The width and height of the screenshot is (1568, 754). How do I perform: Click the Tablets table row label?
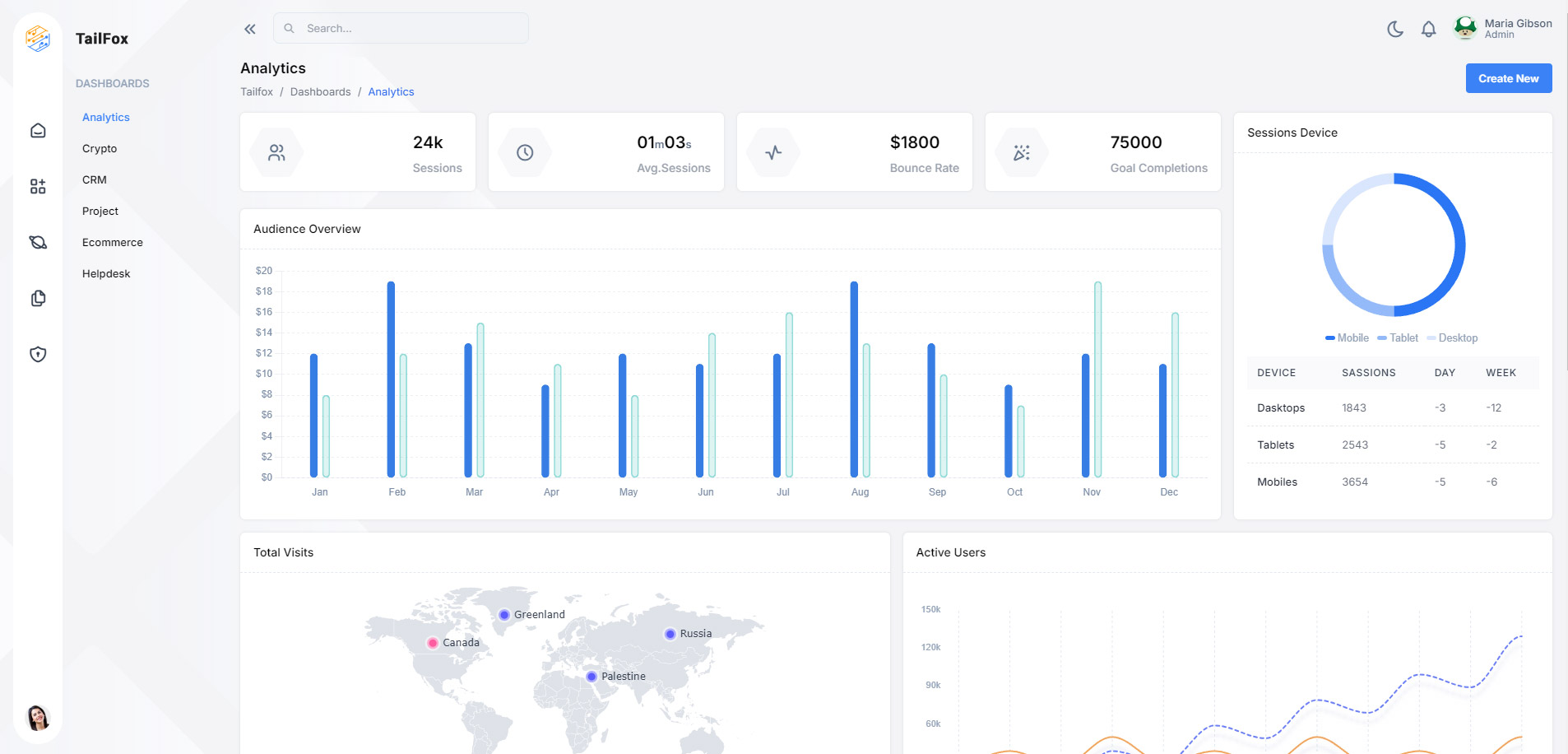1275,445
